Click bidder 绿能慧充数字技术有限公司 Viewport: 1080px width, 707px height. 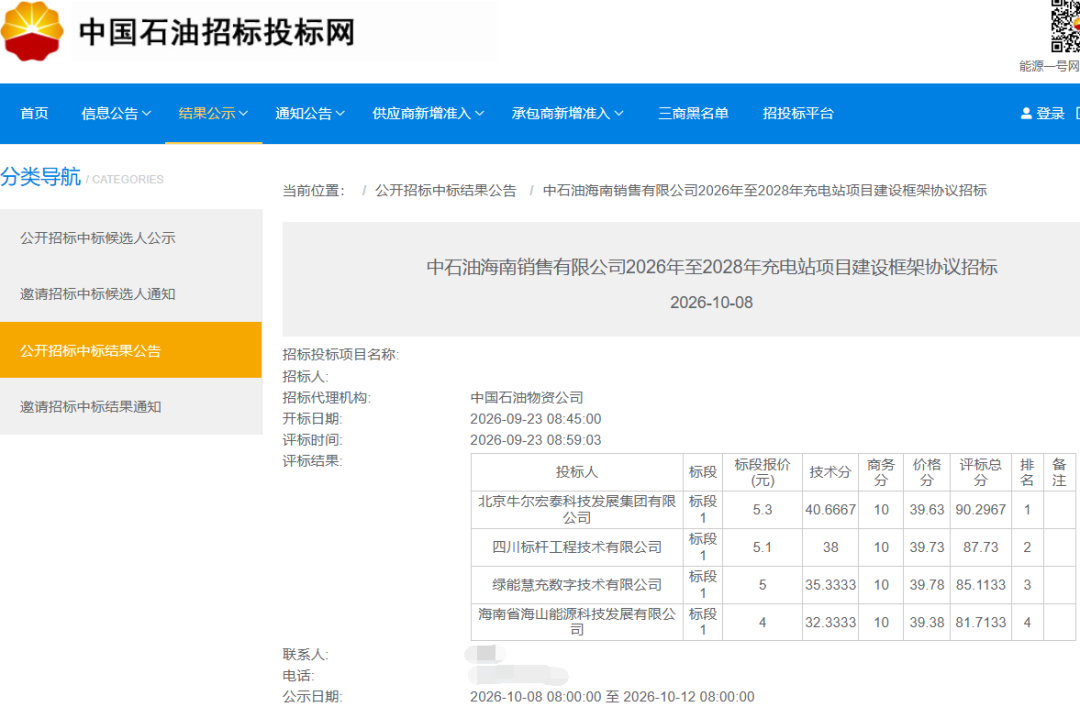577,585
